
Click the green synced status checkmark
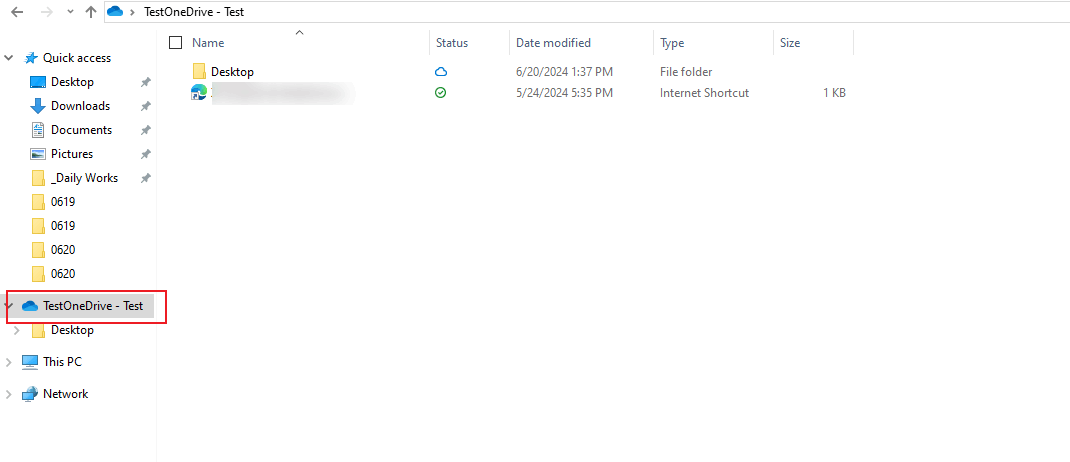tap(441, 93)
